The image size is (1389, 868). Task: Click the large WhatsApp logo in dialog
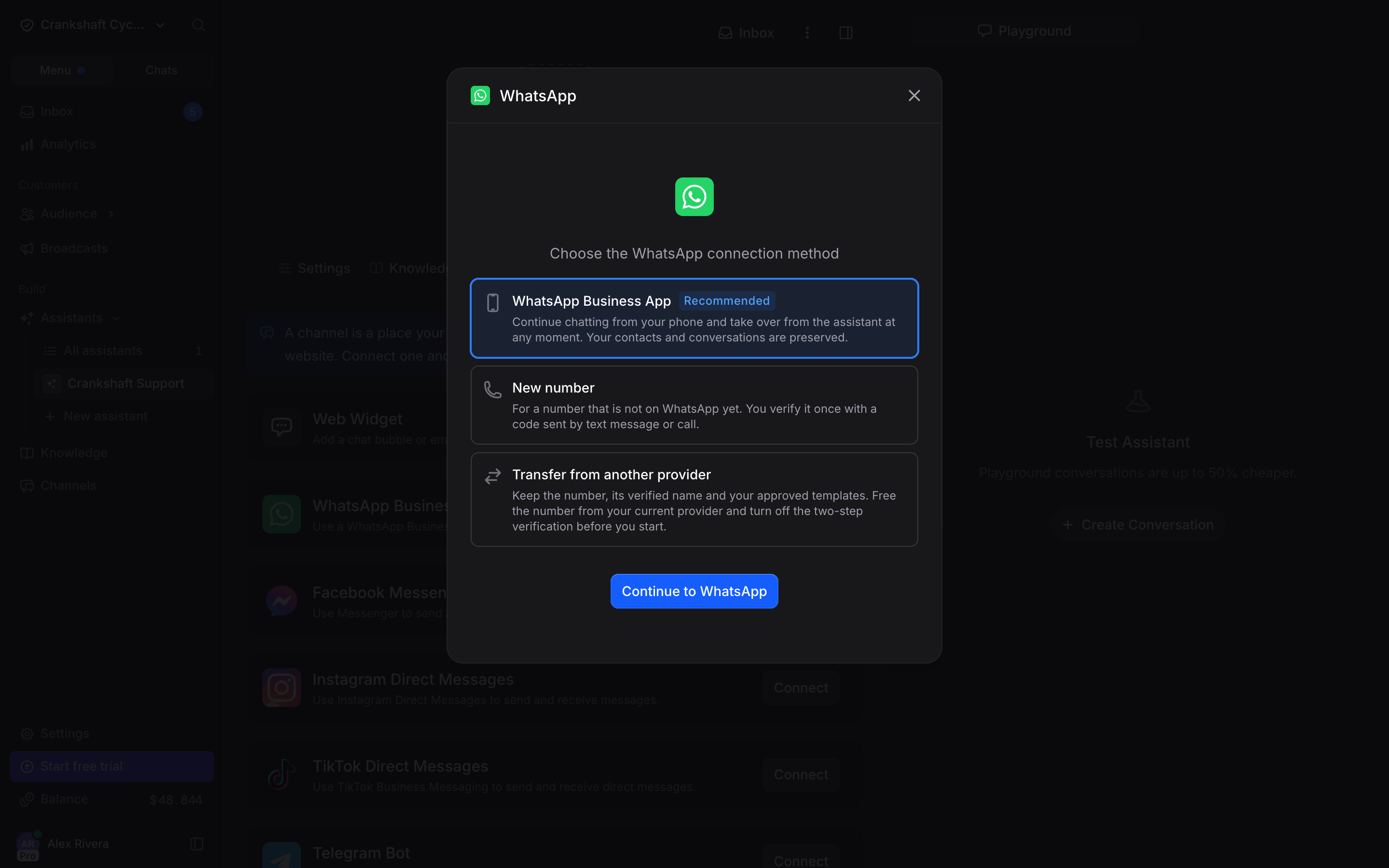click(694, 197)
